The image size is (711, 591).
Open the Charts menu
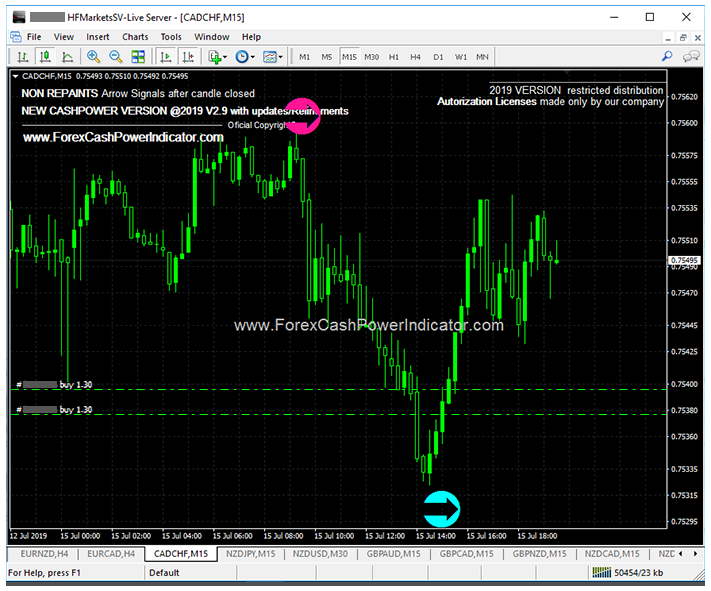pos(135,37)
